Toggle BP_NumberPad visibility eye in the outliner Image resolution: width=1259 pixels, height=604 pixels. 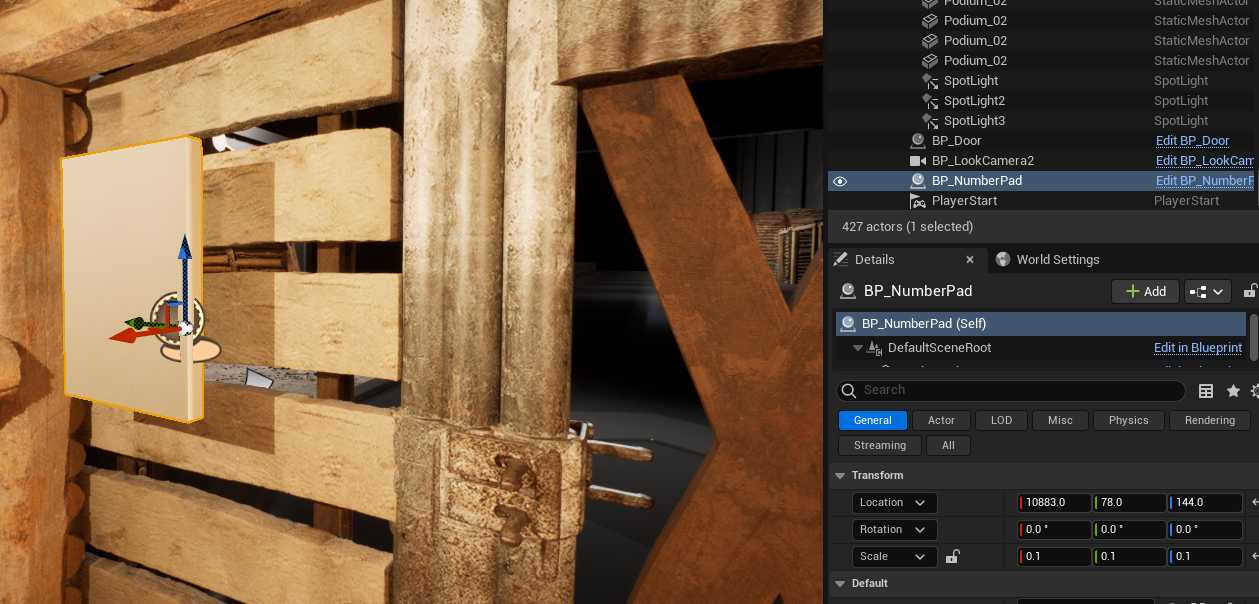(840, 181)
